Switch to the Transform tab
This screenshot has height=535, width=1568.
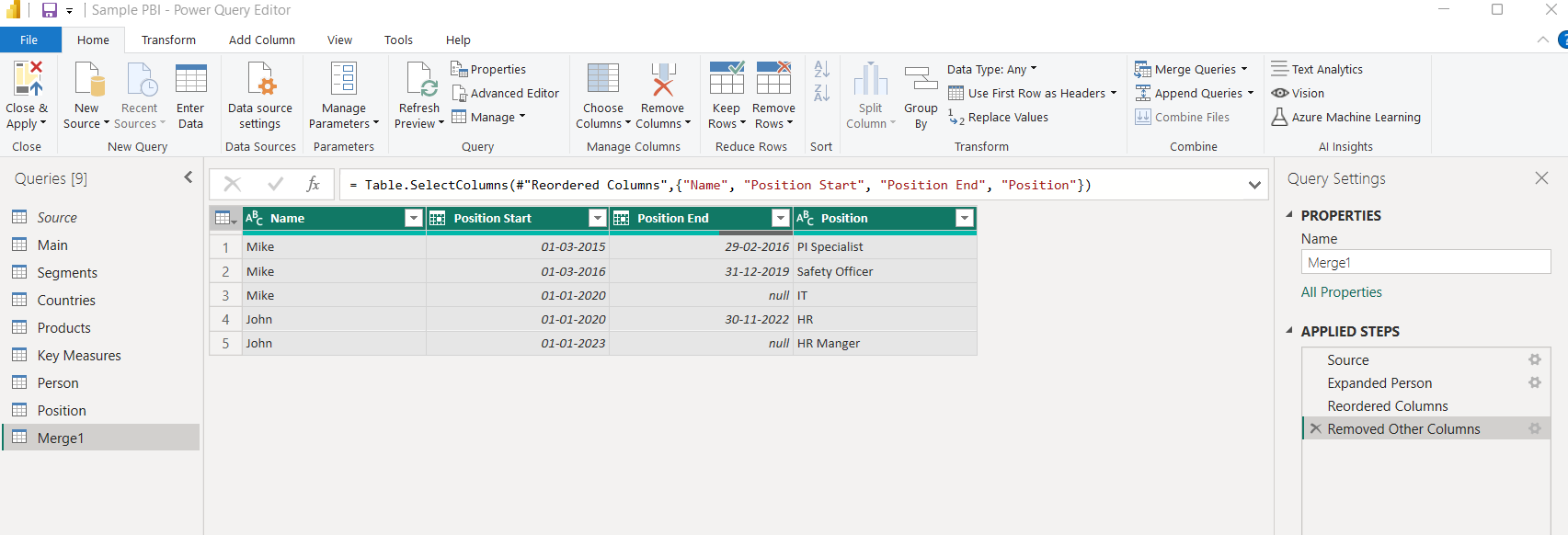(168, 40)
